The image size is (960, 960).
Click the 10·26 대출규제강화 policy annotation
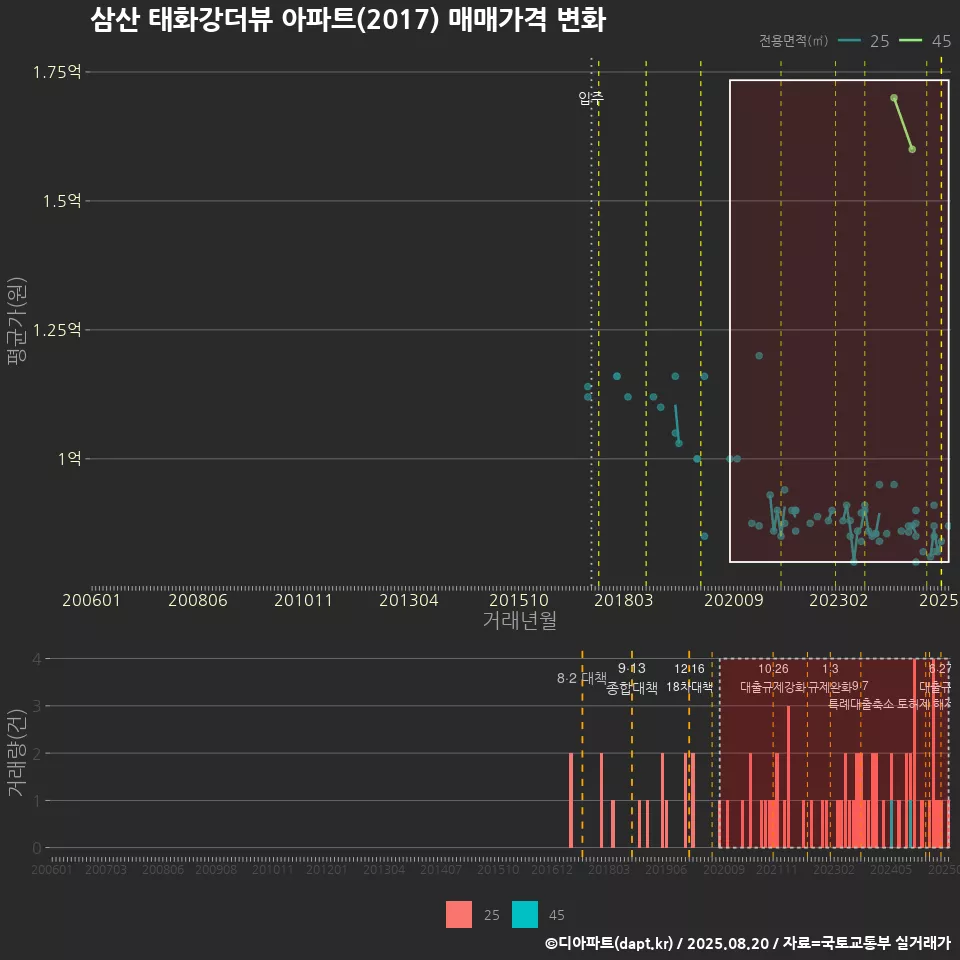tap(773, 678)
